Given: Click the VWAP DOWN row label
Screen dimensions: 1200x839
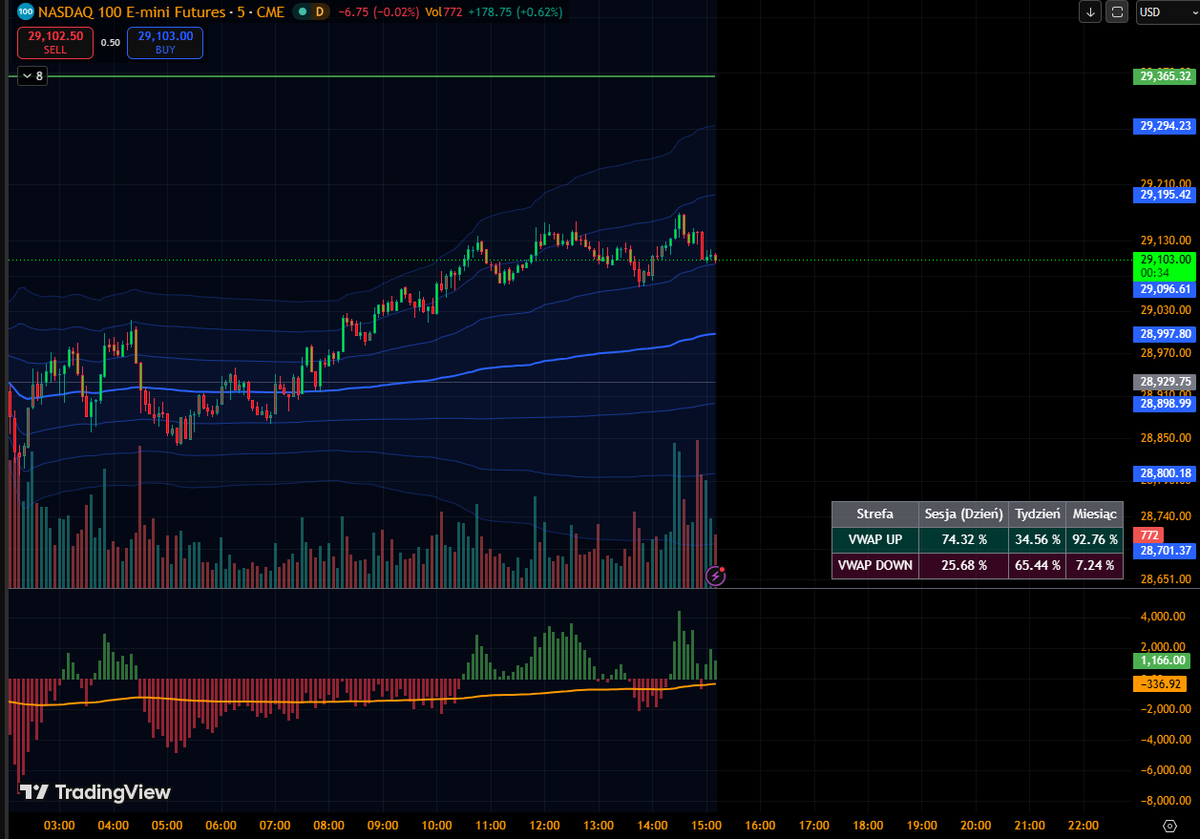Looking at the screenshot, I should pos(875,565).
